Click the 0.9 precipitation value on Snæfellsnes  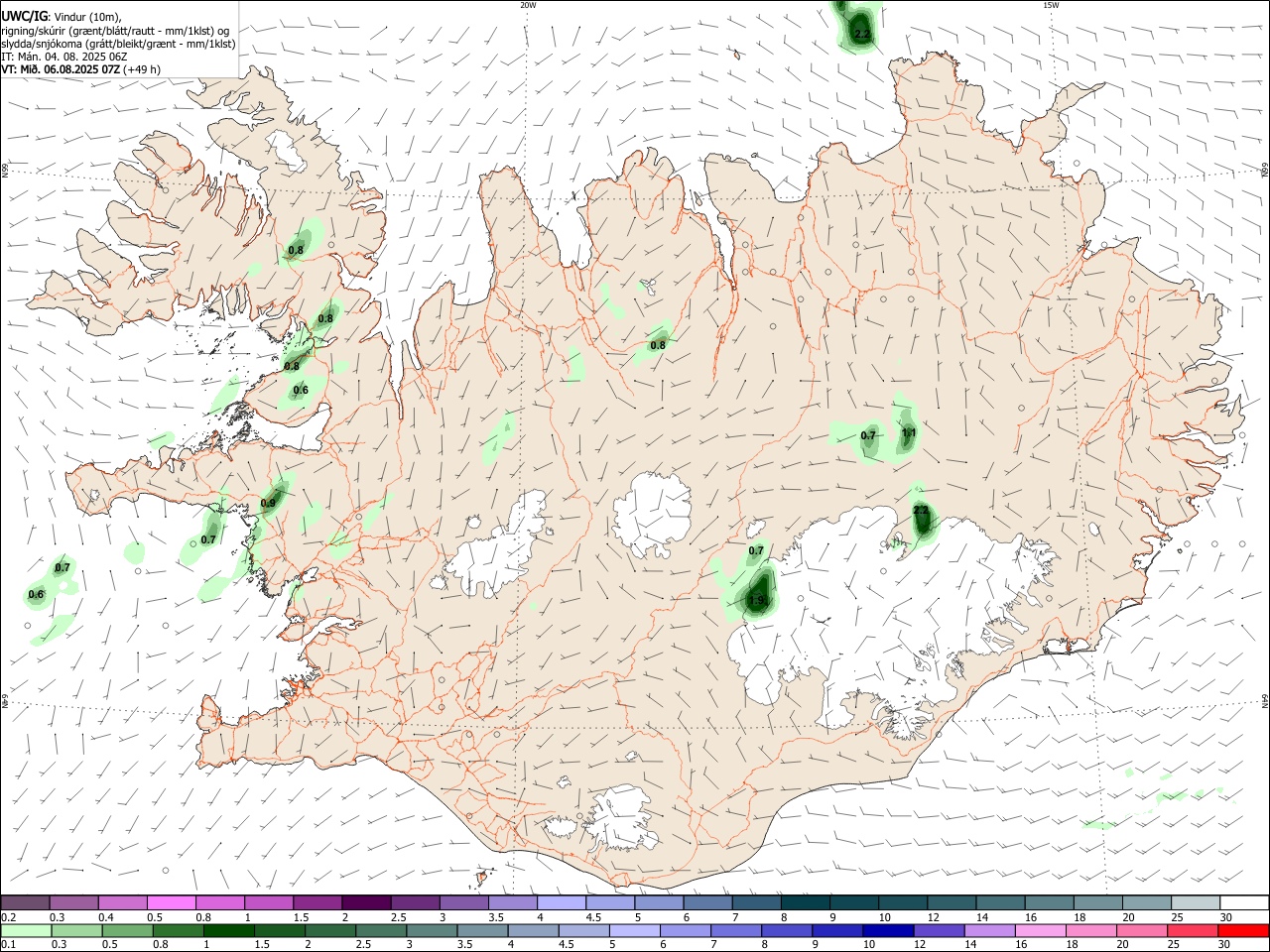[x=268, y=503]
